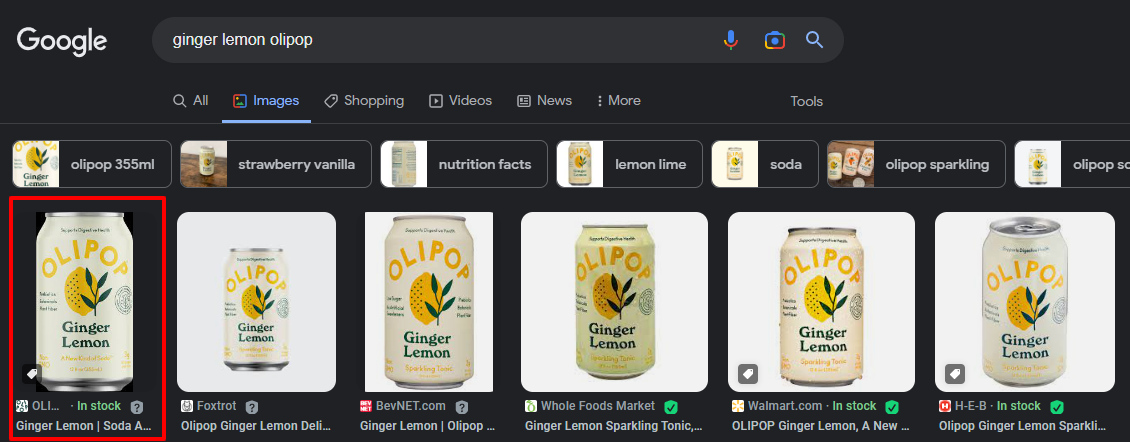Image resolution: width=1130 pixels, height=442 pixels.
Task: Click the green verified badge for H-E-B
Action: (1056, 407)
